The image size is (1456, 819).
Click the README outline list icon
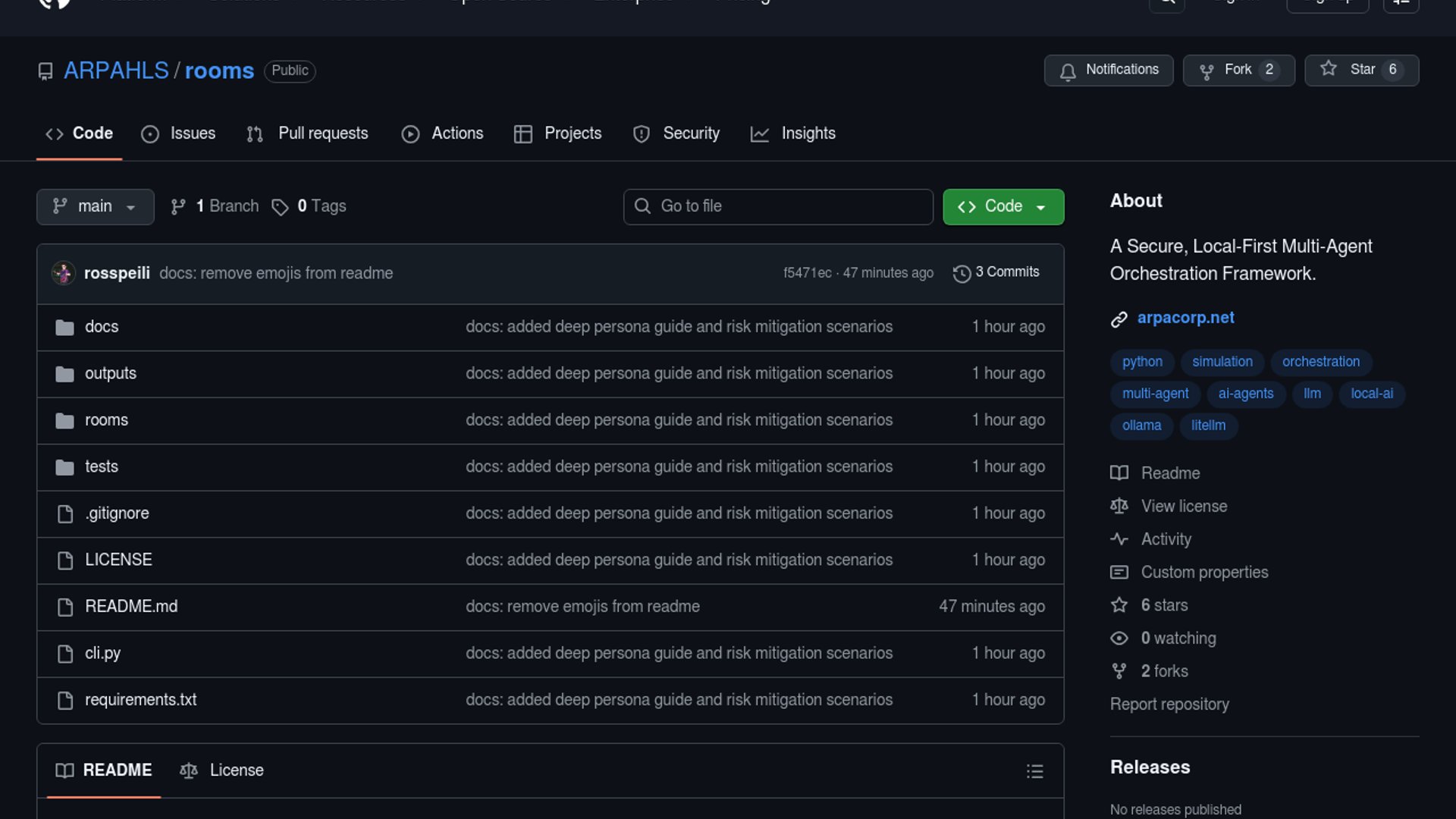point(1034,771)
